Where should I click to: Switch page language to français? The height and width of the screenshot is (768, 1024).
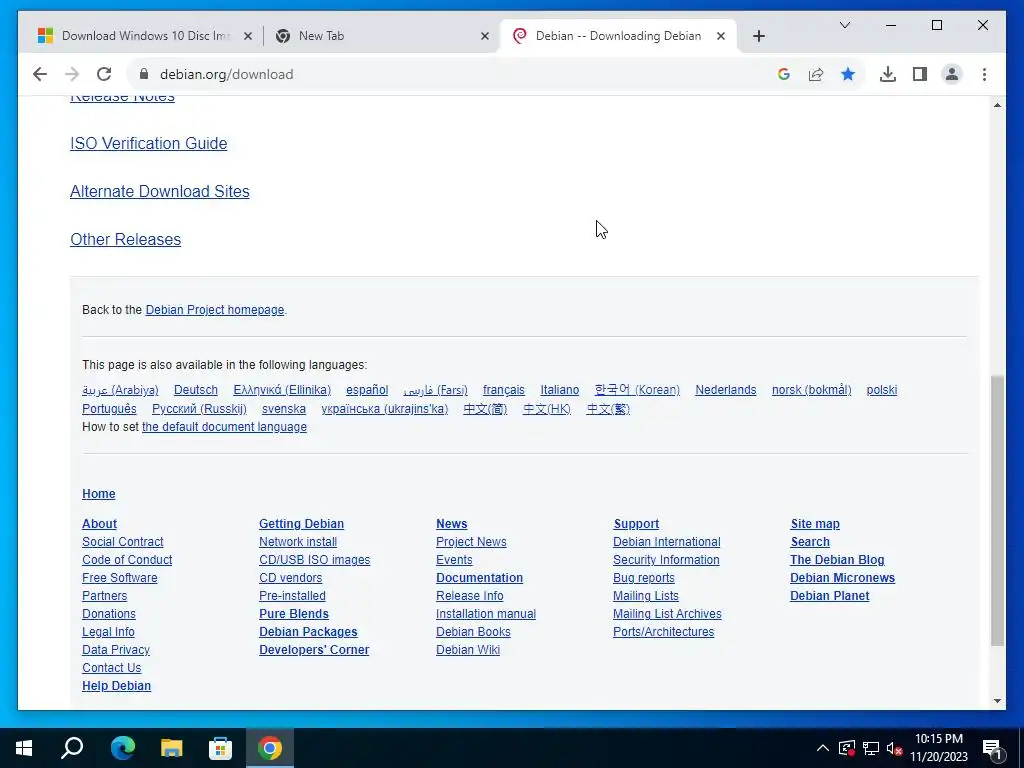tap(504, 390)
